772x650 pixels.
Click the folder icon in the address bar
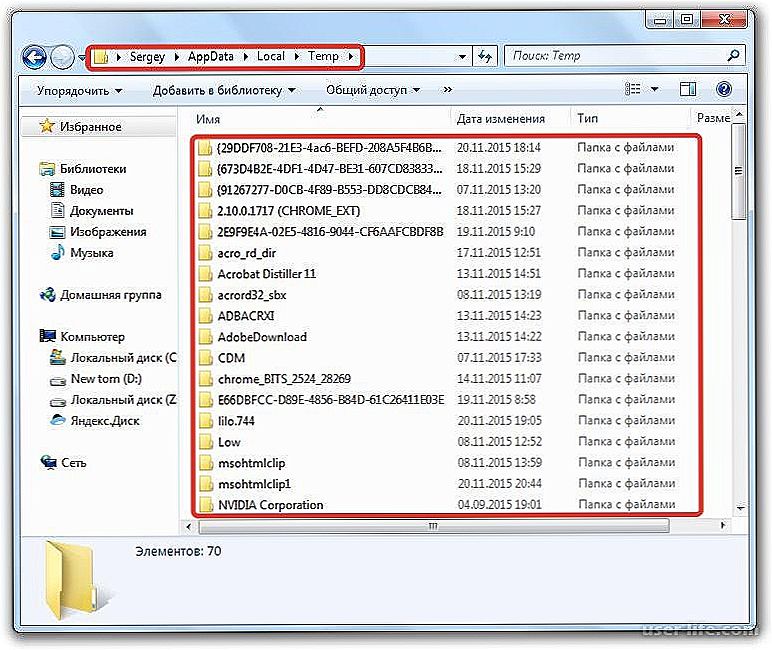100,57
